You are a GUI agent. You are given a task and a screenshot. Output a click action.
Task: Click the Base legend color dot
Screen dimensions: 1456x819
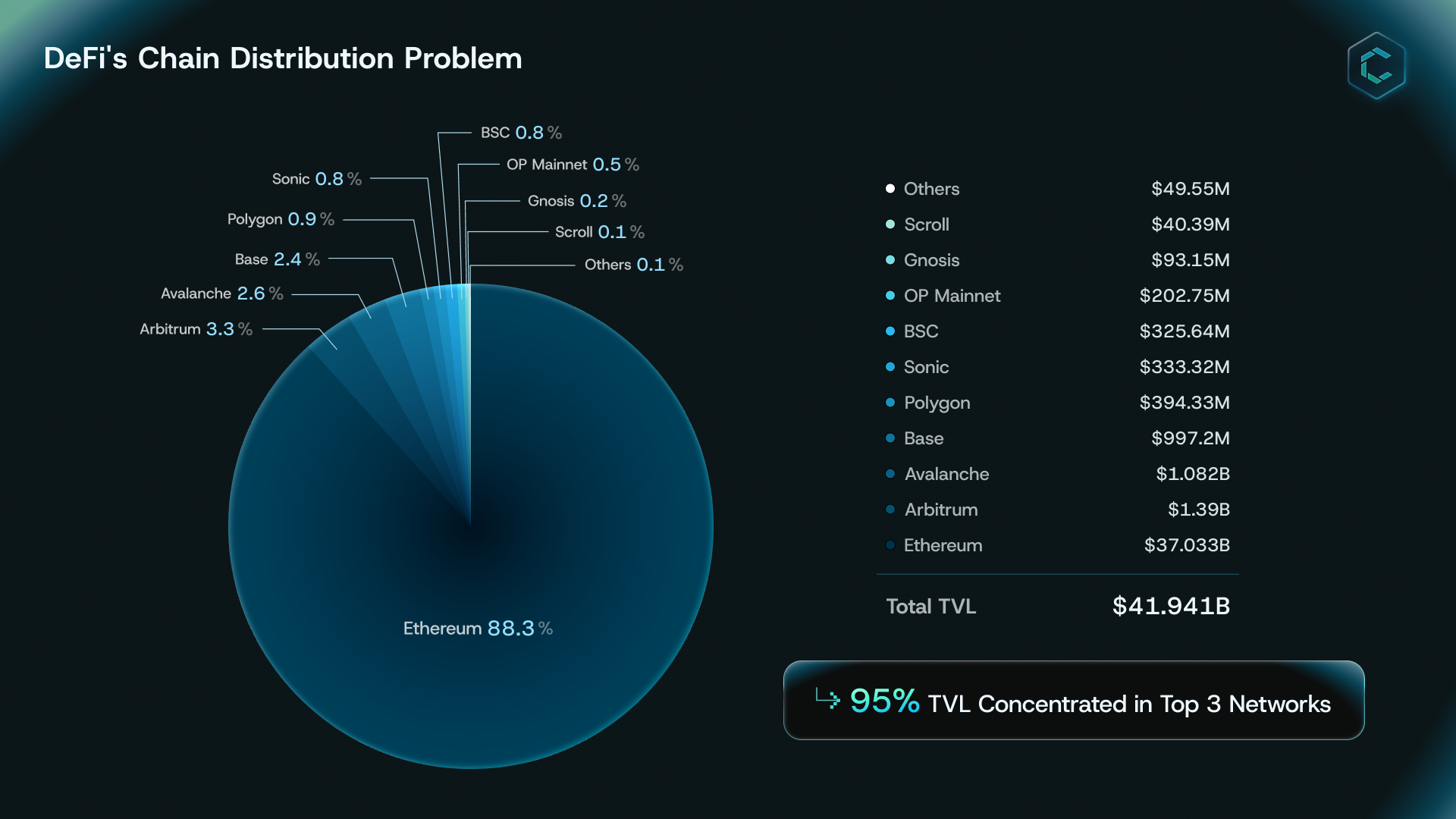pos(890,438)
